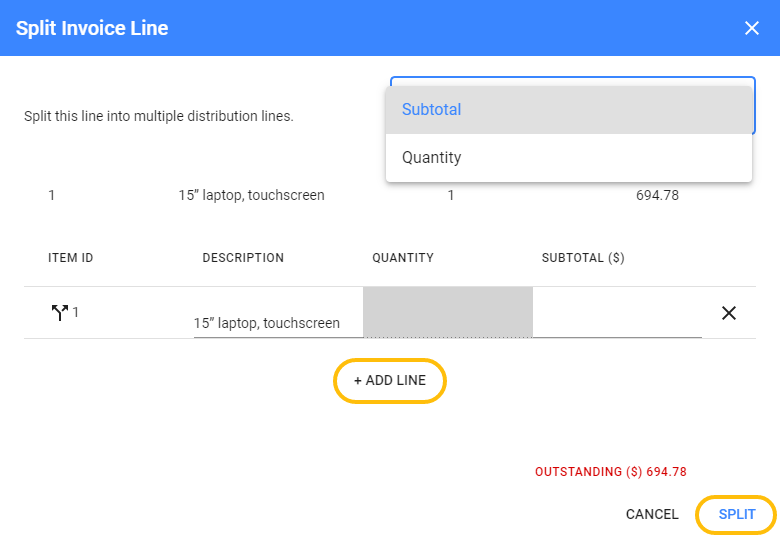Viewport: 780px width, 541px height.
Task: Click the red OUTSTANDING ($) 694.78 amount
Action: point(611,471)
